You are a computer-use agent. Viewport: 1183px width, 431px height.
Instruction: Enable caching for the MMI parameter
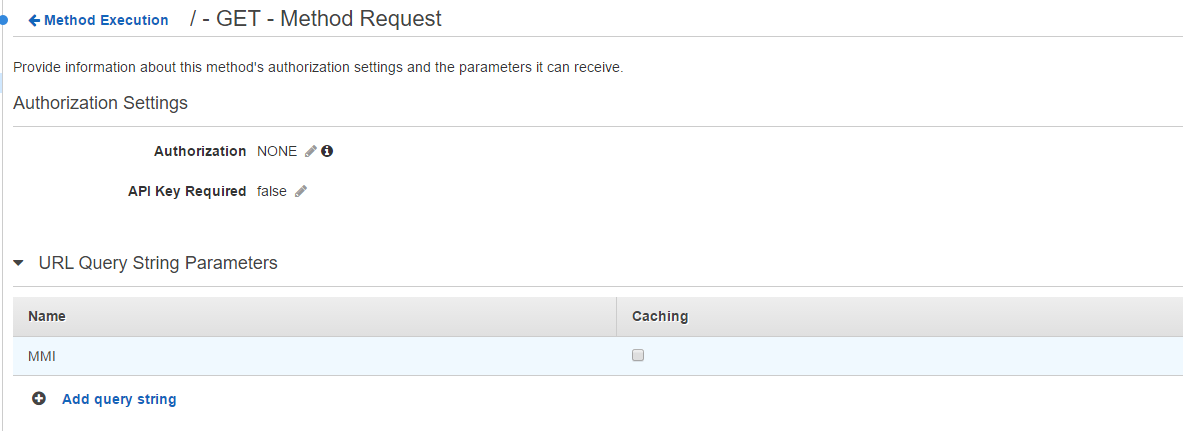(638, 355)
